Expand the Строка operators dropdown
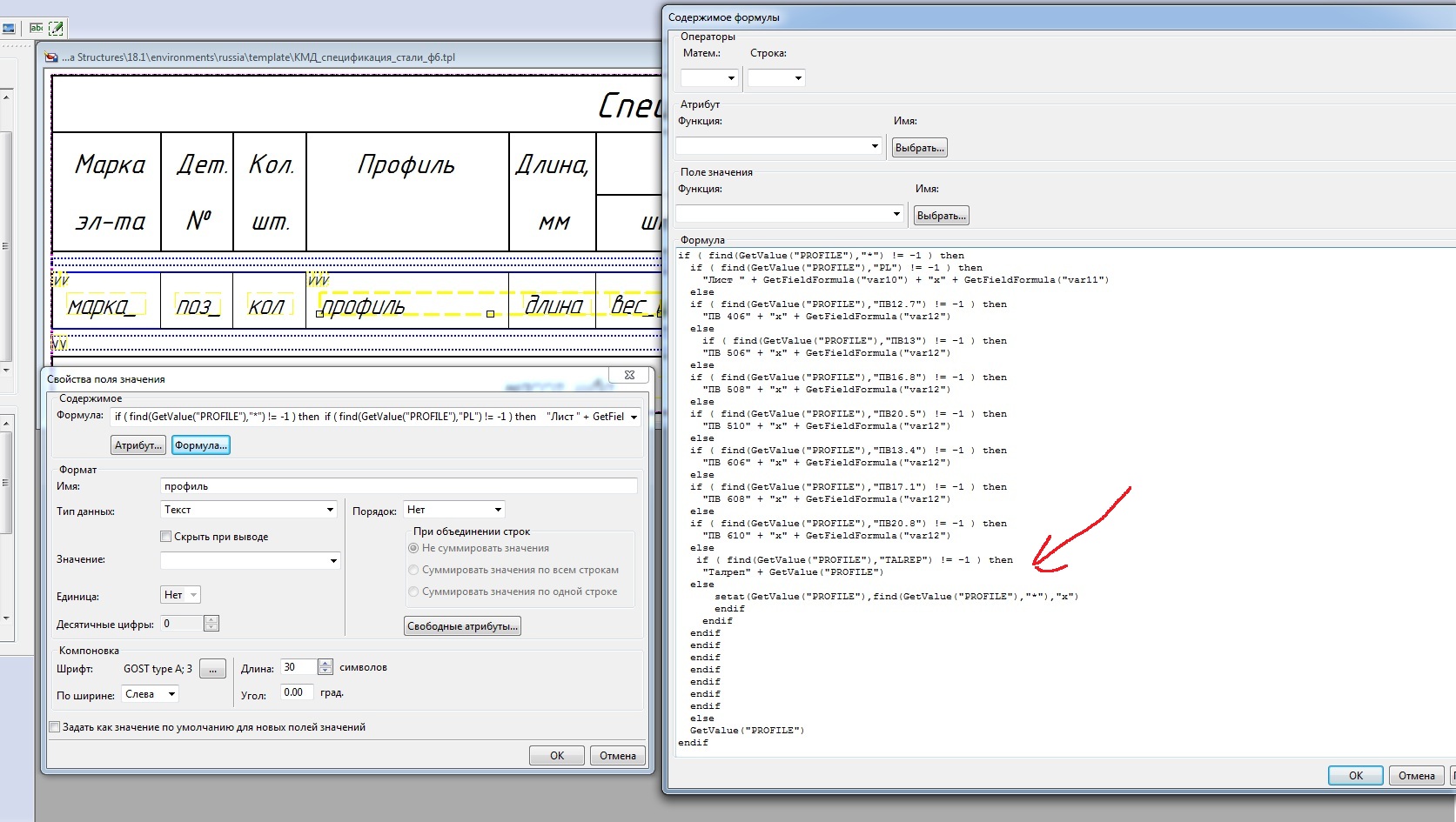The width and height of the screenshot is (1456, 822). (x=798, y=78)
